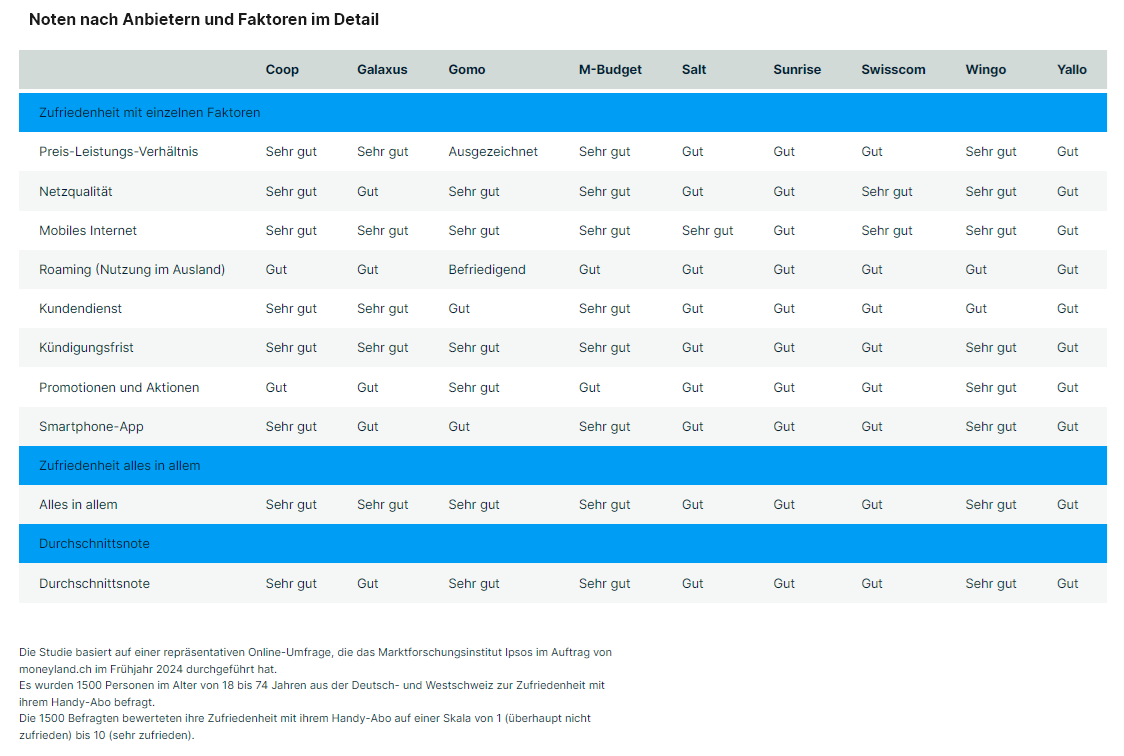Click Gomo's Ausgezeichnet rating cell
This screenshot has width=1124, height=756.
pos(493,152)
